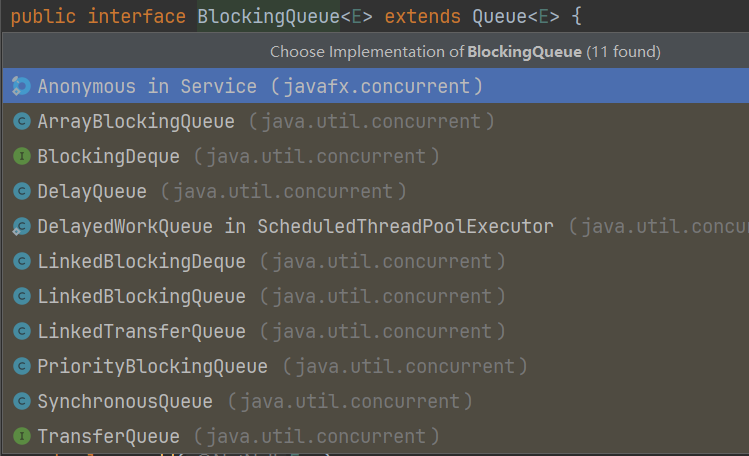This screenshot has height=456, width=749.
Task: Open SynchronousQueue implementation
Action: (x=125, y=402)
